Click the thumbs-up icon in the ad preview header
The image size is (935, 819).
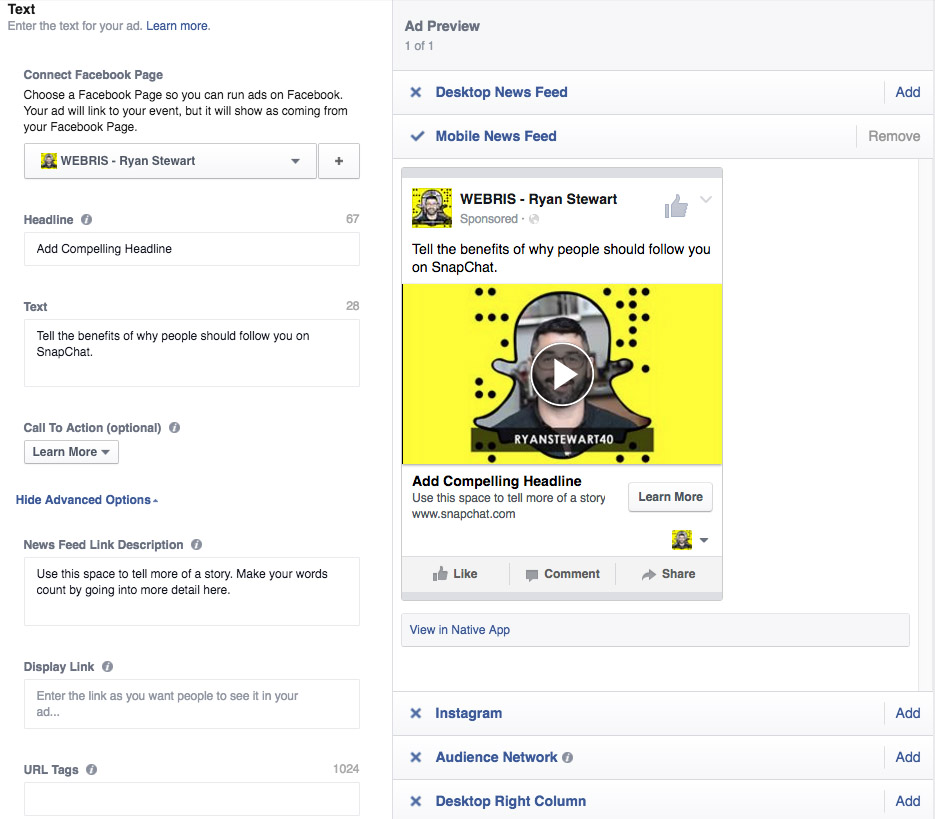[x=676, y=206]
